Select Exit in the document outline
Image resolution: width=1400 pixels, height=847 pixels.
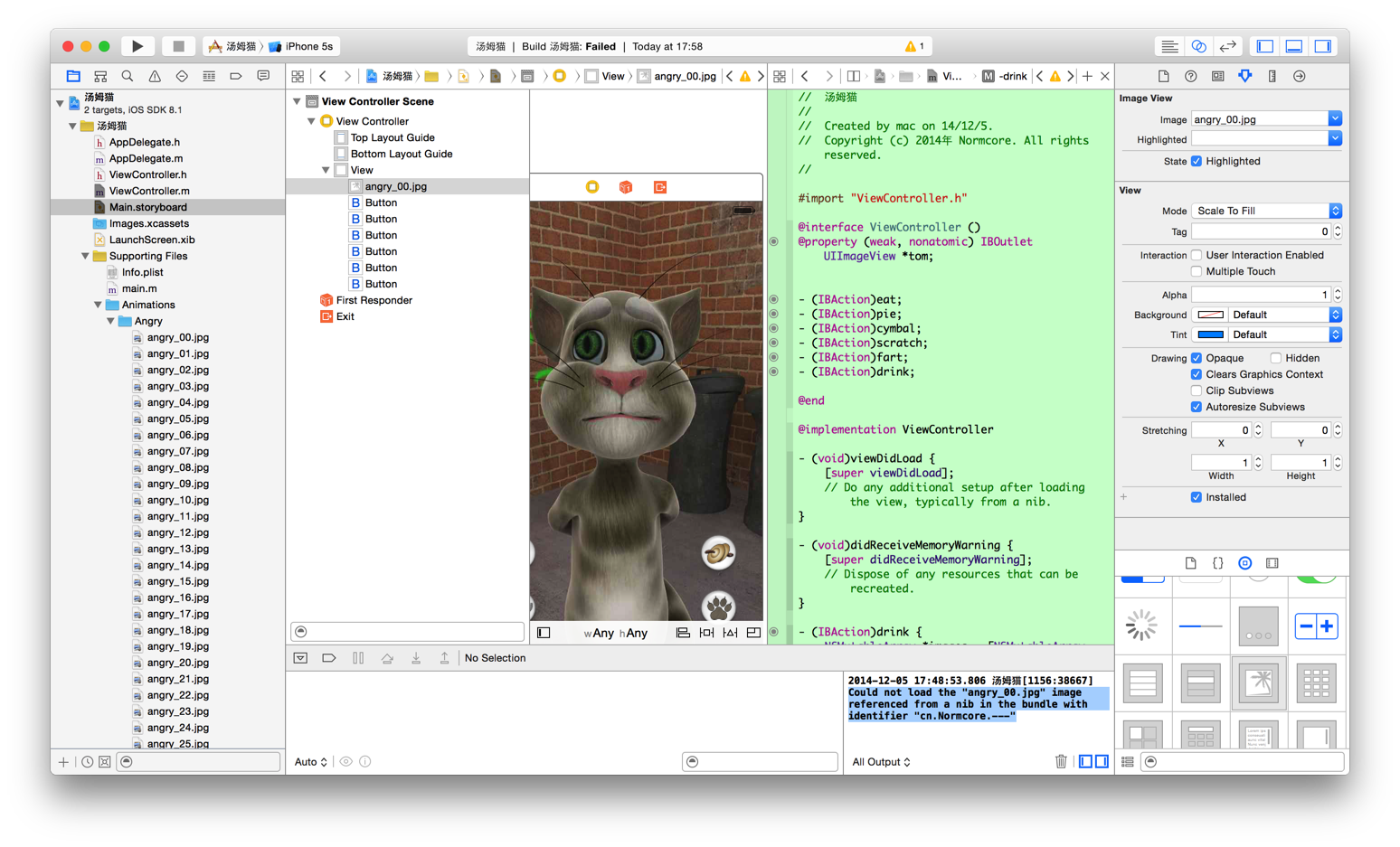click(345, 316)
